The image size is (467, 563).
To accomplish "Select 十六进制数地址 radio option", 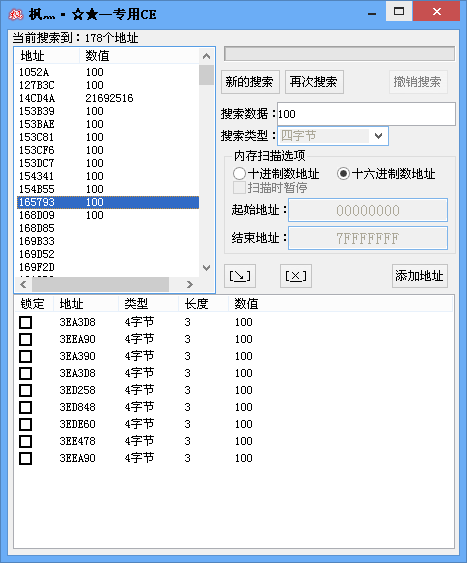I will 386,174.
